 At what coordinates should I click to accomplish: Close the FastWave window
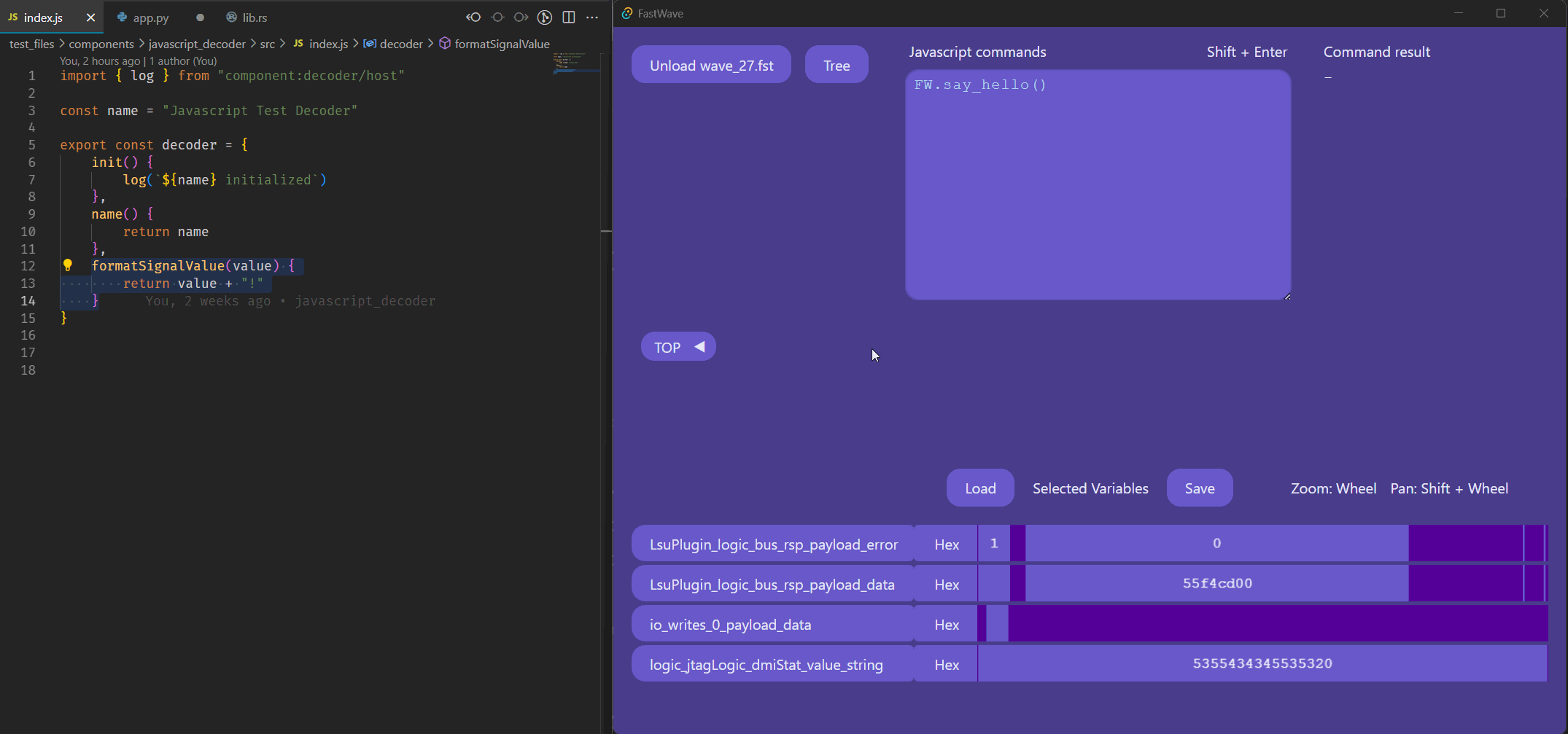tap(1544, 13)
